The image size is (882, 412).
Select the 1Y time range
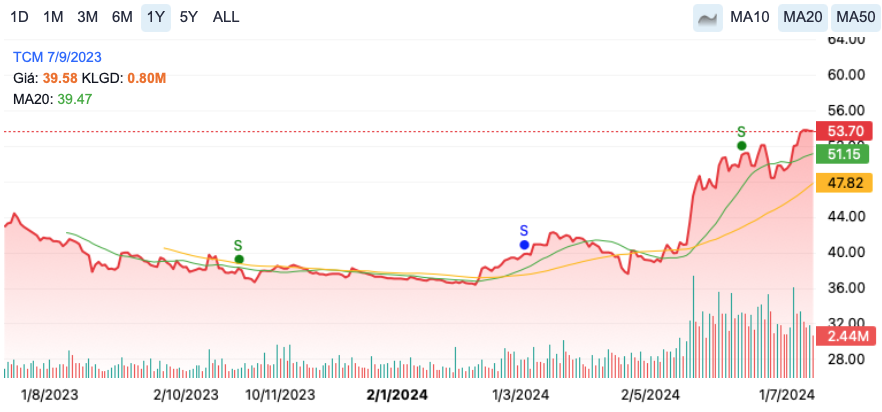[155, 17]
